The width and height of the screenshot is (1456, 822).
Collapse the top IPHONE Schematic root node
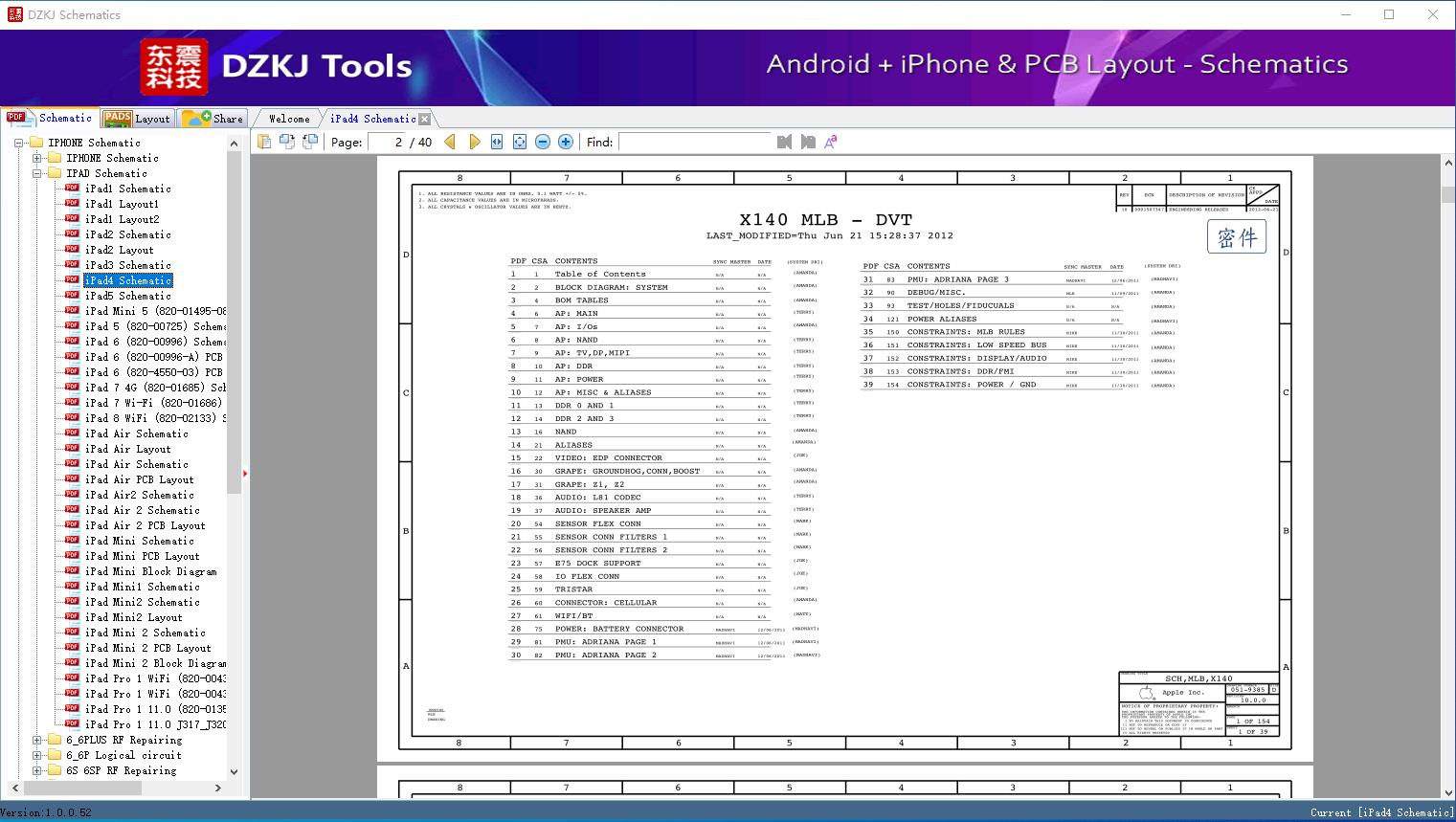(x=18, y=143)
